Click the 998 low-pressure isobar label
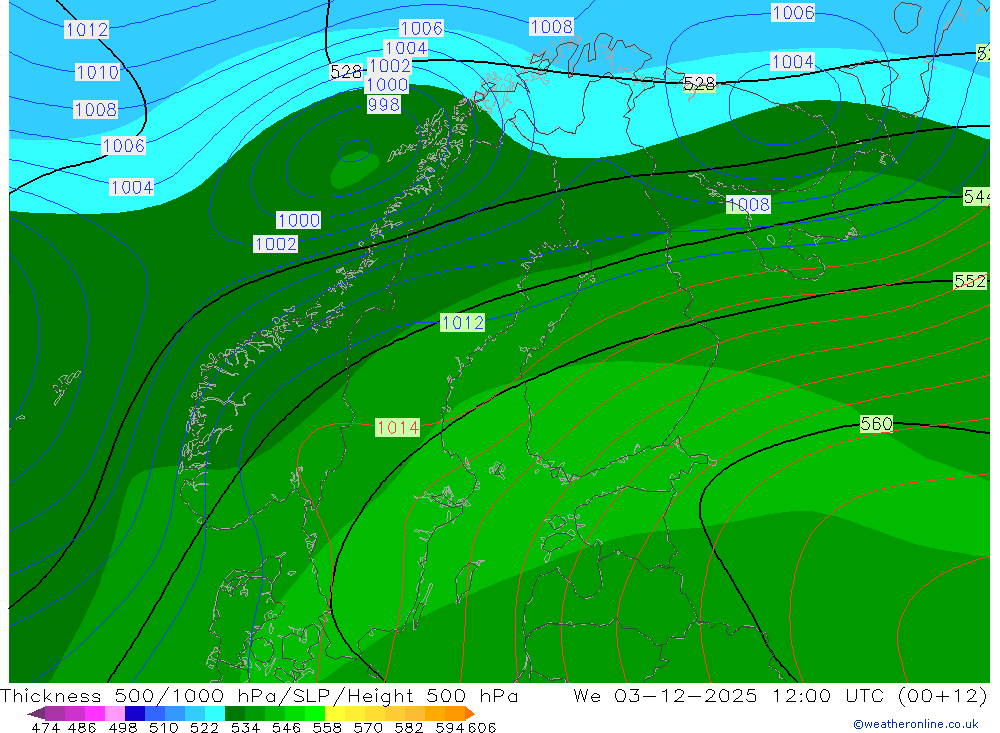 [x=383, y=104]
